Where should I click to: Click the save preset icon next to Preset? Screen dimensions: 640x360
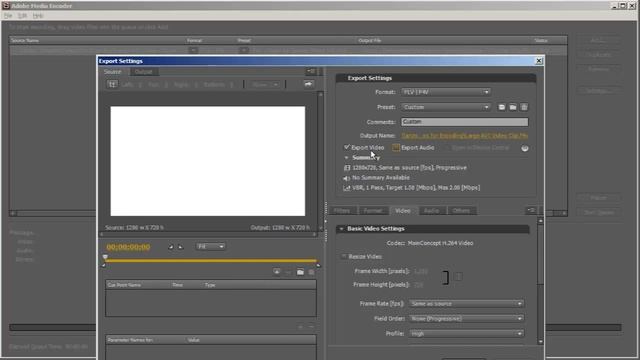coord(502,107)
